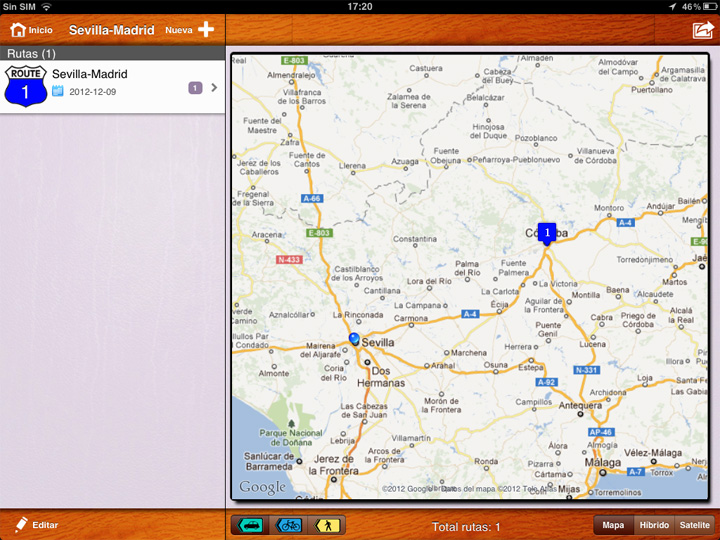Image resolution: width=720 pixels, height=540 pixels.
Task: Toggle pedestrian walking mode
Action: [326, 525]
